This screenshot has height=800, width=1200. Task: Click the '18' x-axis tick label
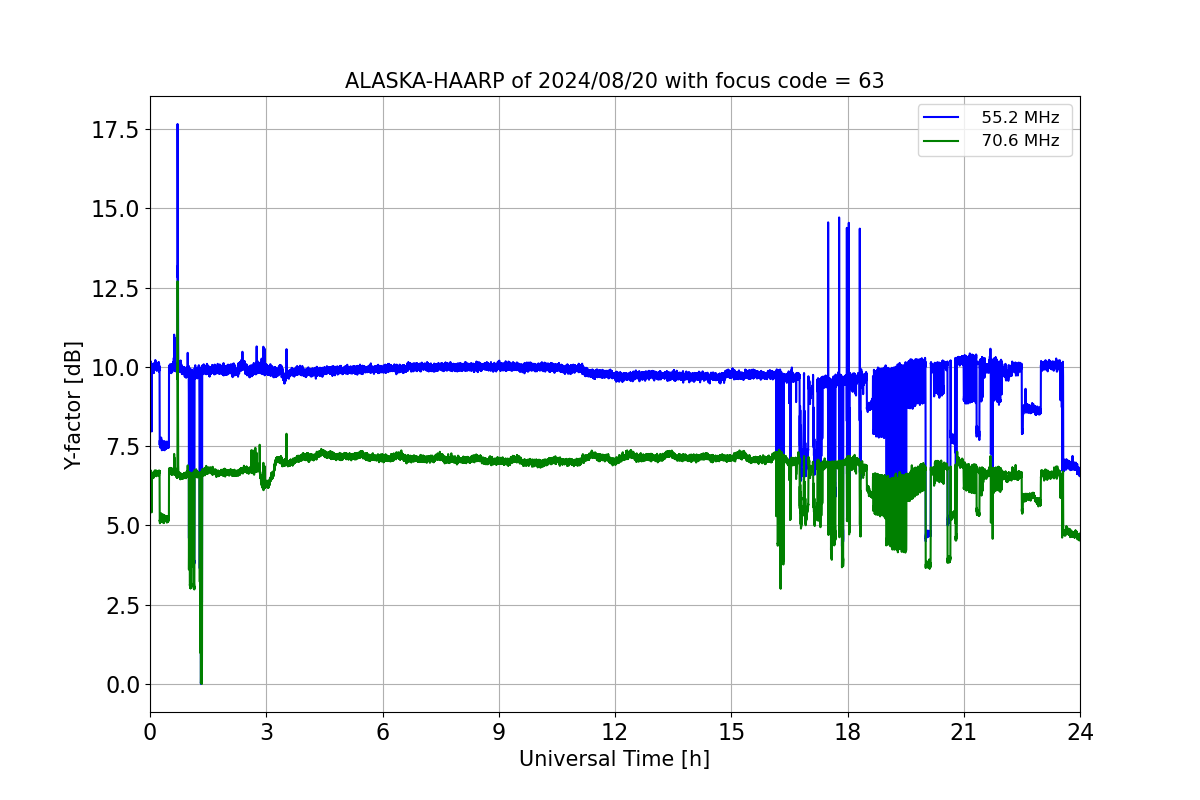pos(848,732)
